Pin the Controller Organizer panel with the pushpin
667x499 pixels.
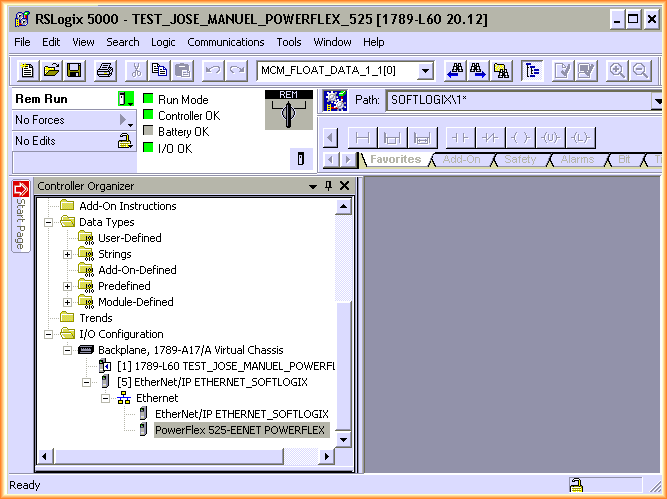(x=328, y=186)
